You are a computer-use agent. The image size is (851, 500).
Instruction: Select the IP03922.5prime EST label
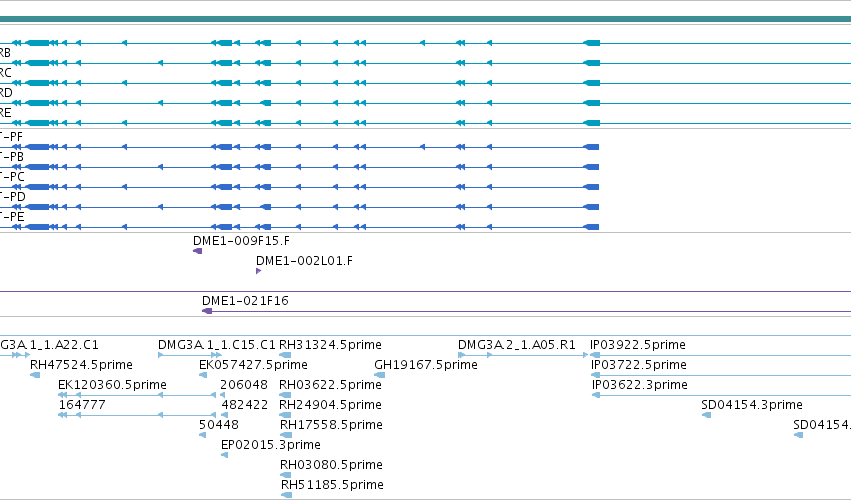coord(638,345)
